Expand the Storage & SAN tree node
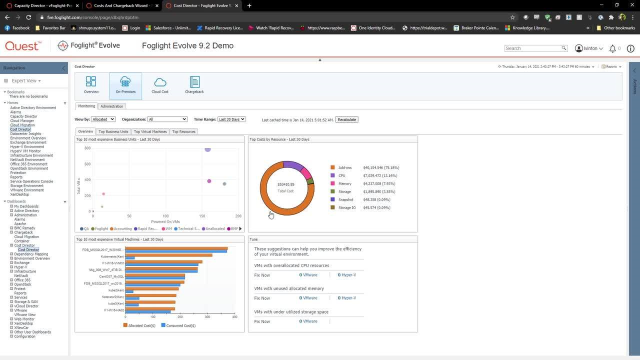The width and height of the screenshot is (640, 360). pyautogui.click(x=11, y=302)
